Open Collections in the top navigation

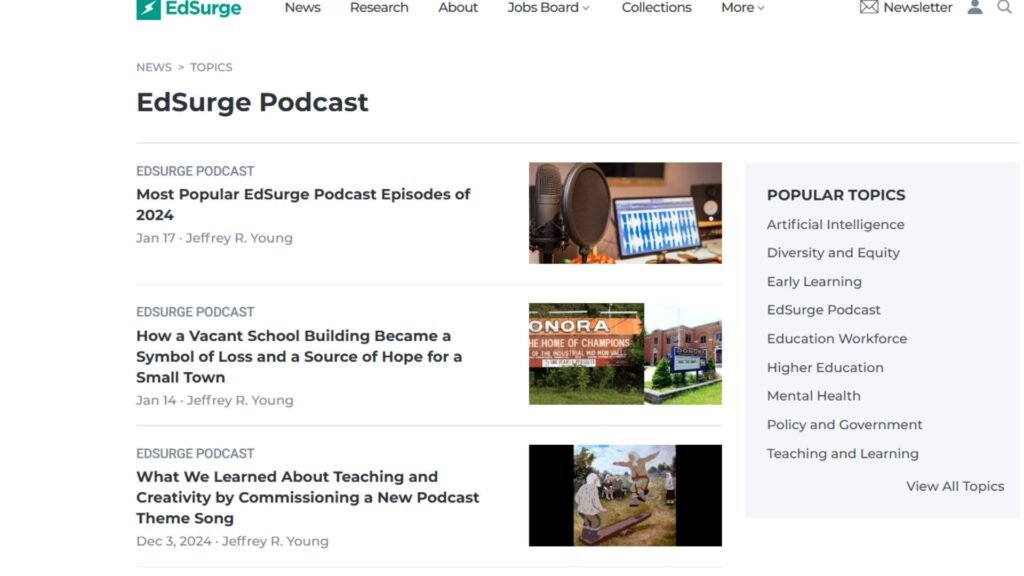656,8
